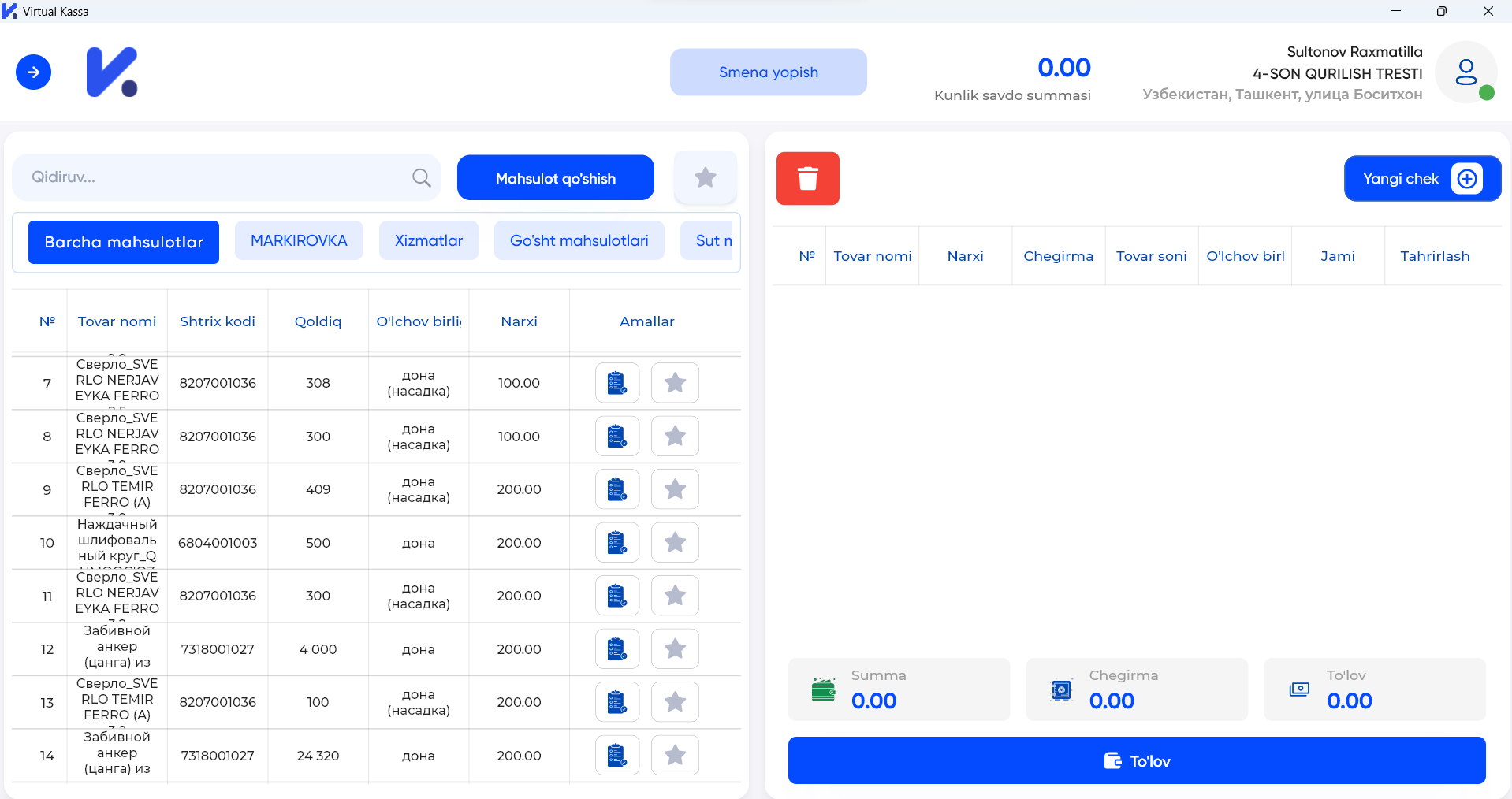This screenshot has width=1512, height=799.
Task: Click the clipboard icon in row 14
Action: (616, 756)
